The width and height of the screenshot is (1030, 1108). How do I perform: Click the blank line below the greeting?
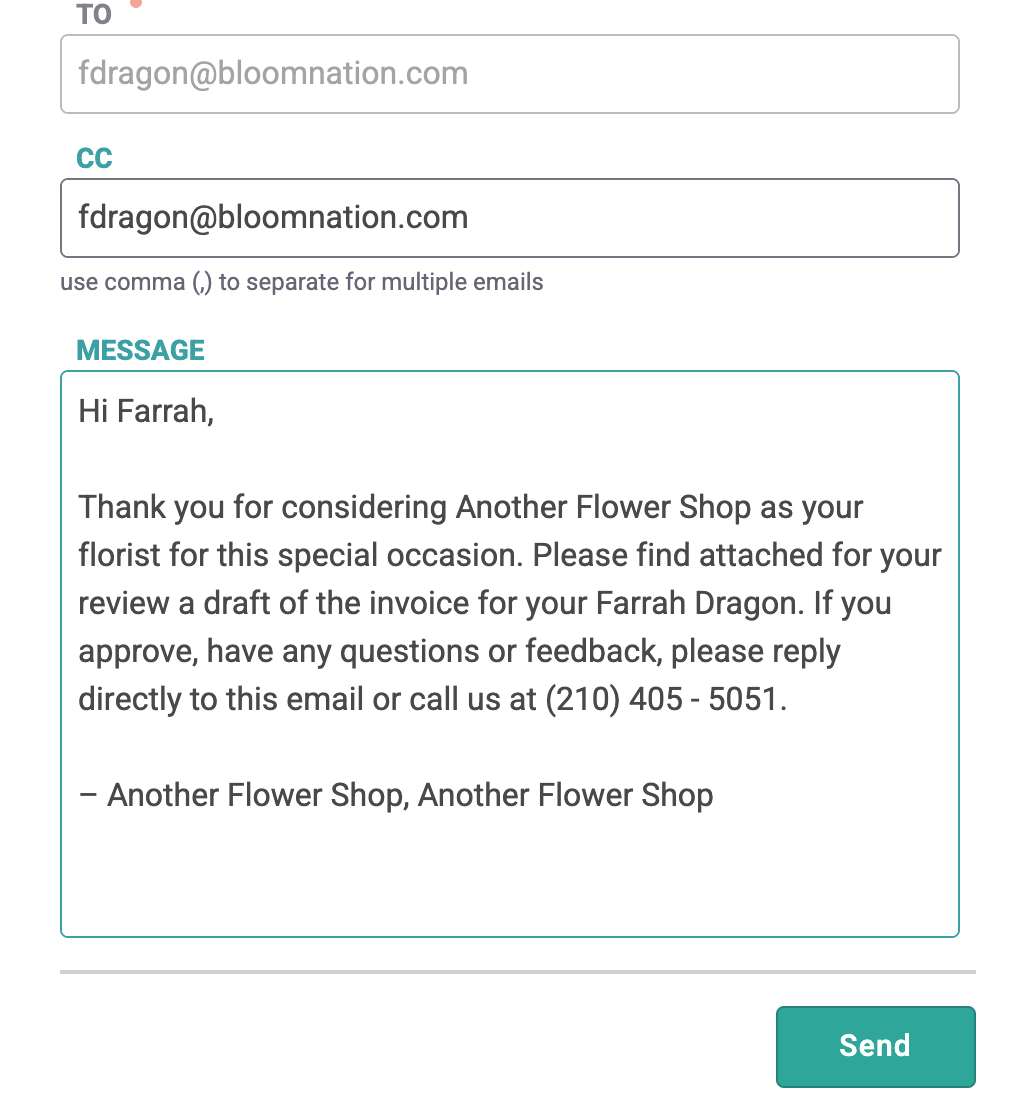coord(509,459)
